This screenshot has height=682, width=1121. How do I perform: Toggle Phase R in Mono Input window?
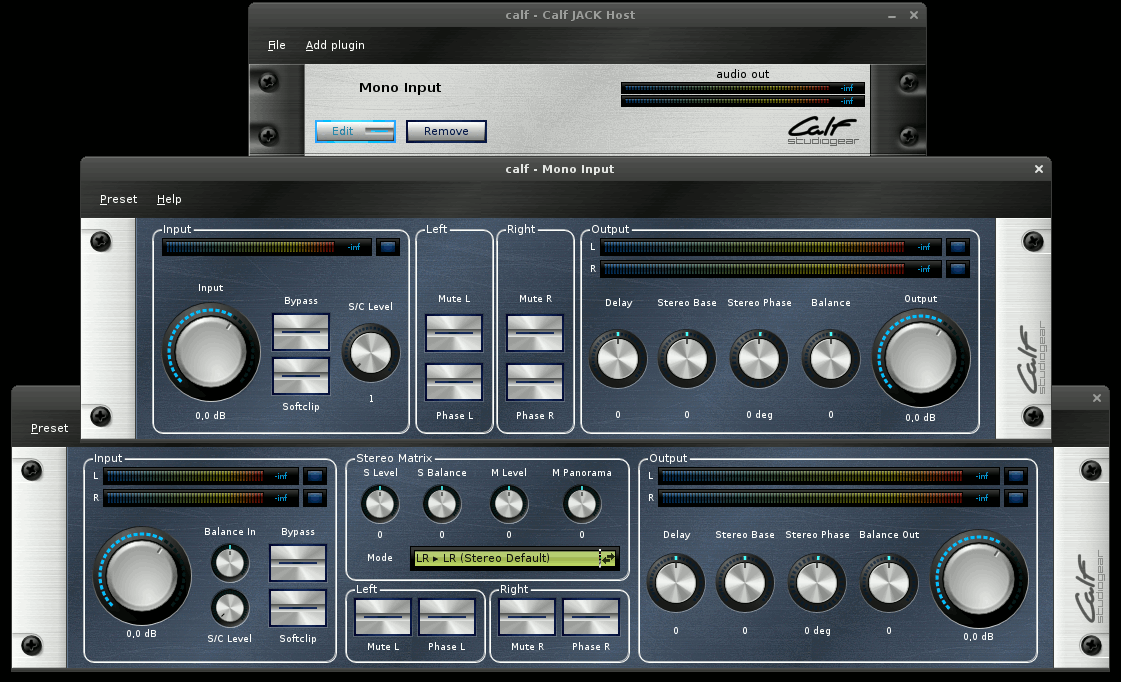point(535,383)
